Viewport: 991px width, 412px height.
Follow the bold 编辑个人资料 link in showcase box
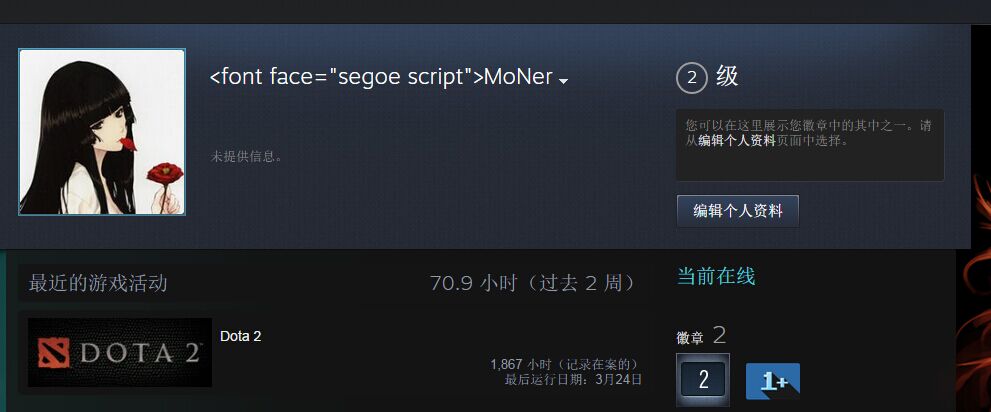(x=737, y=141)
